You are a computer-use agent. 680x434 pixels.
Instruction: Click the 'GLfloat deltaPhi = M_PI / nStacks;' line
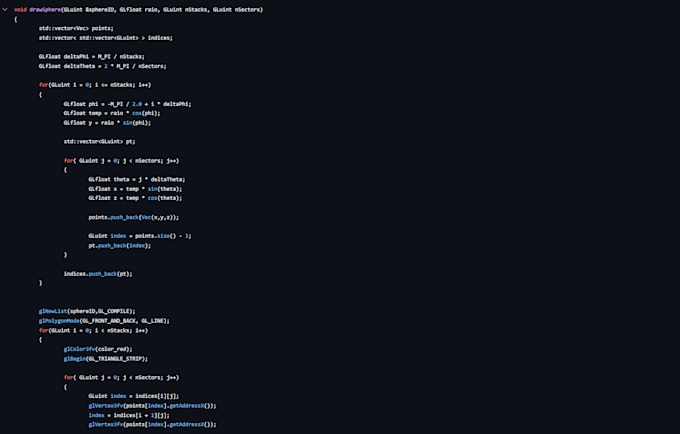click(x=92, y=57)
